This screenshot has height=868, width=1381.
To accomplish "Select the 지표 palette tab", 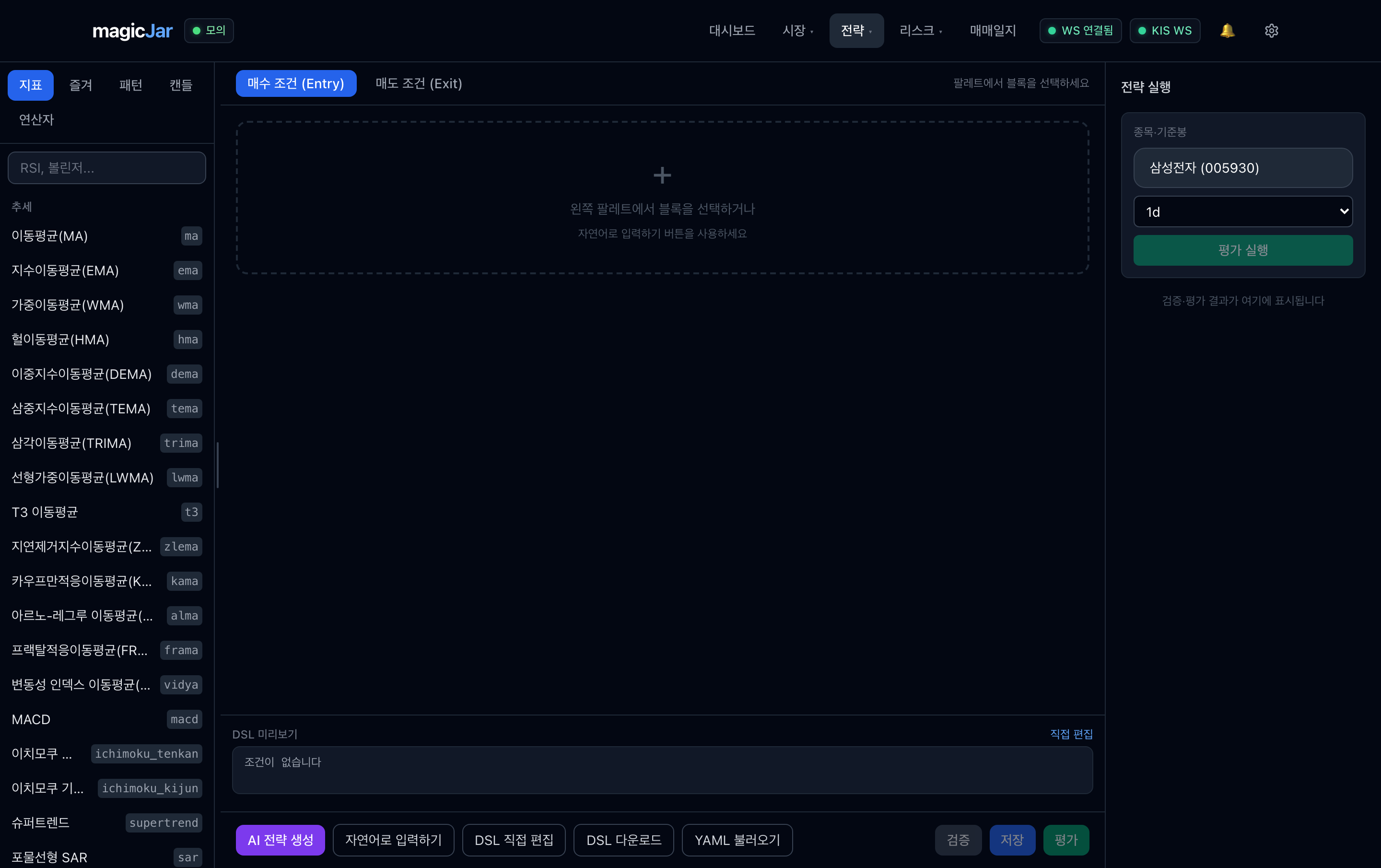I will (x=30, y=85).
